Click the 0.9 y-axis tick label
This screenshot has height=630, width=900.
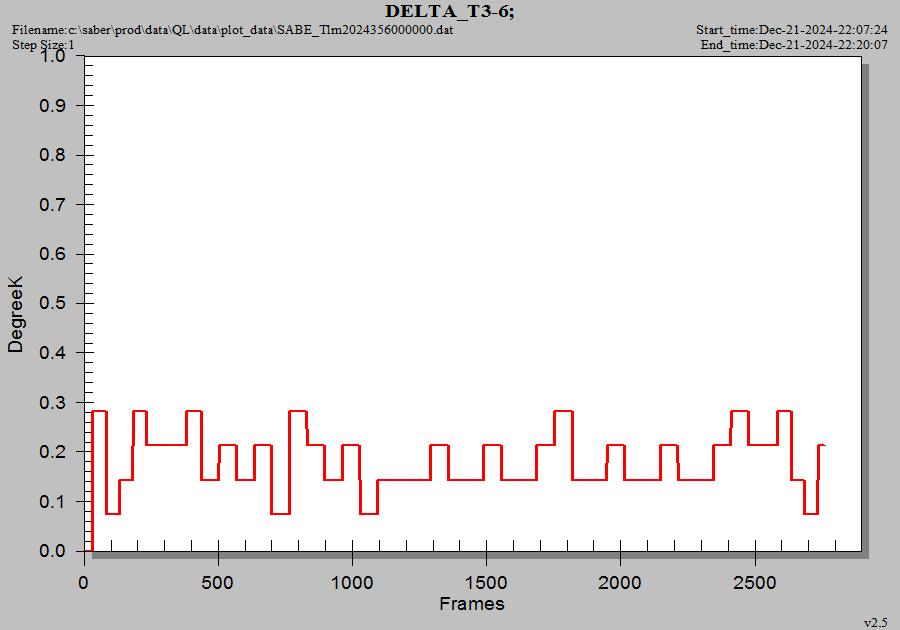[x=52, y=106]
